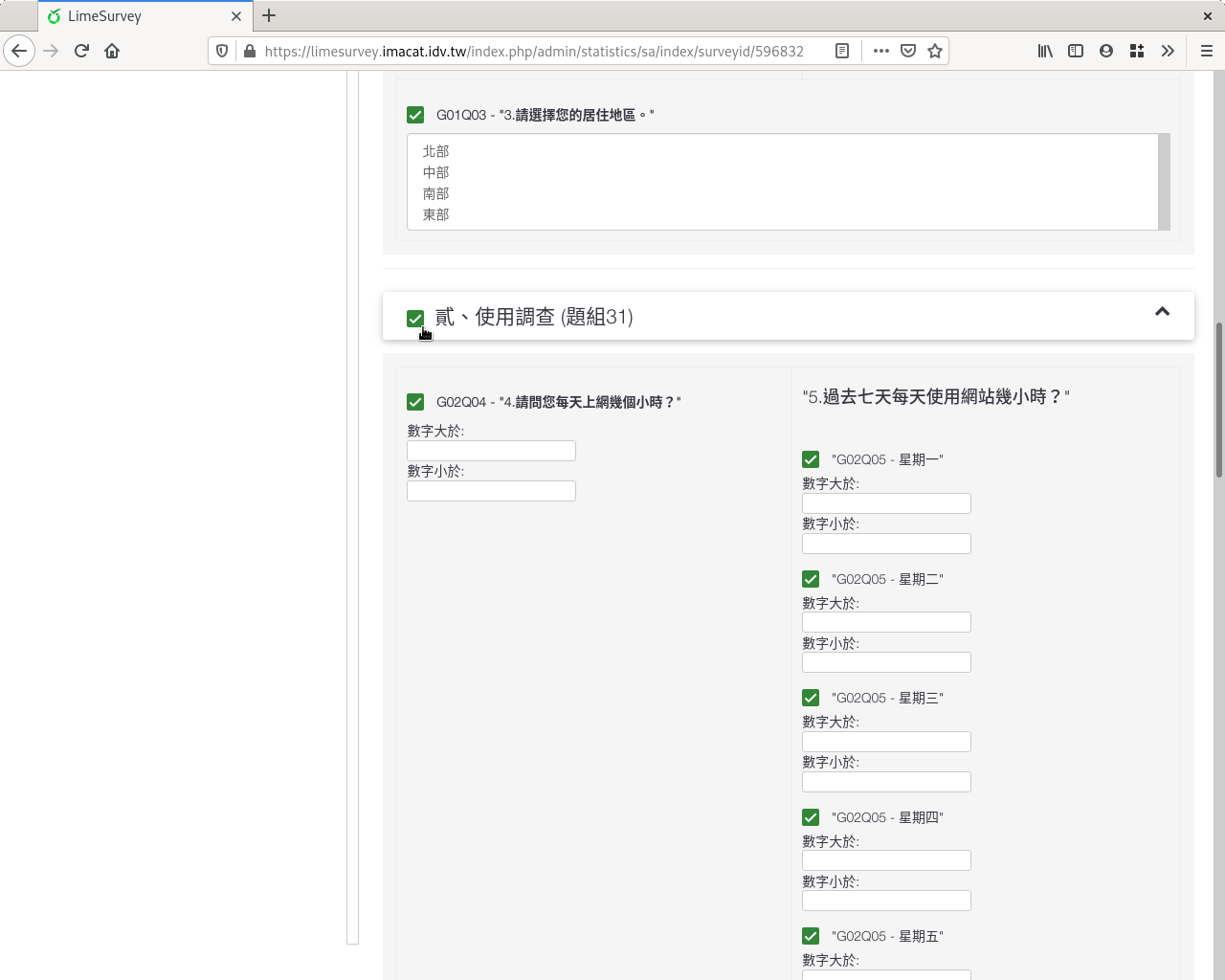Uncheck the 貳、使用調查 group checkbox
This screenshot has height=980, width=1225.
coord(415,319)
